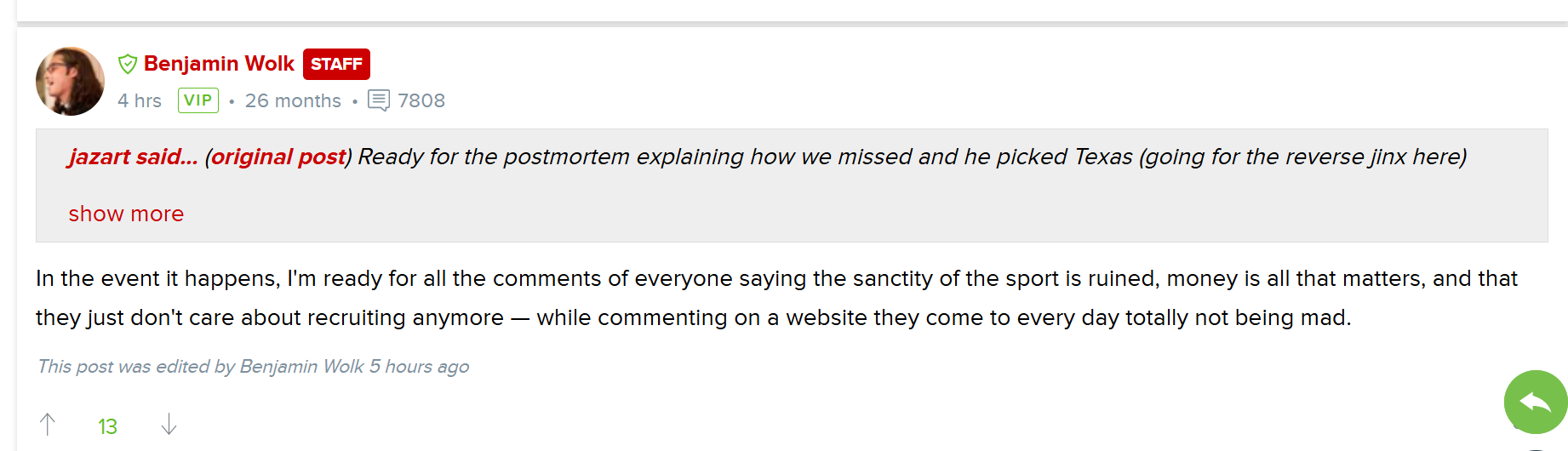Downvote the post with the down arrow

pyautogui.click(x=169, y=424)
